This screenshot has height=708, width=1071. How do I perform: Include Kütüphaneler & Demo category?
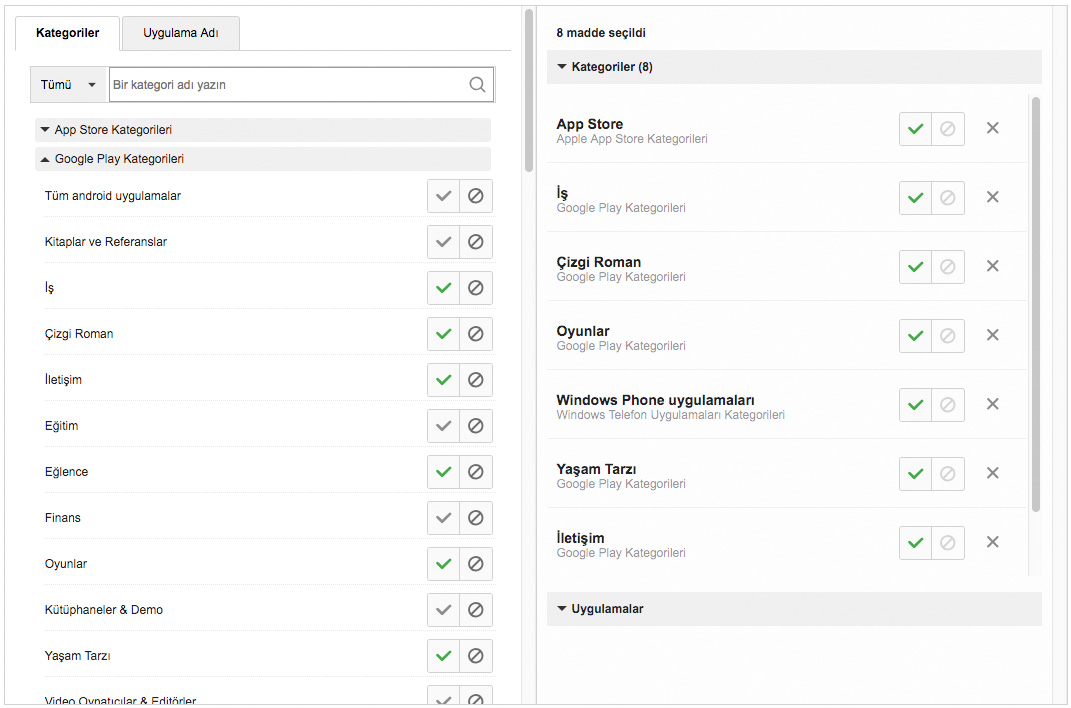pos(444,610)
